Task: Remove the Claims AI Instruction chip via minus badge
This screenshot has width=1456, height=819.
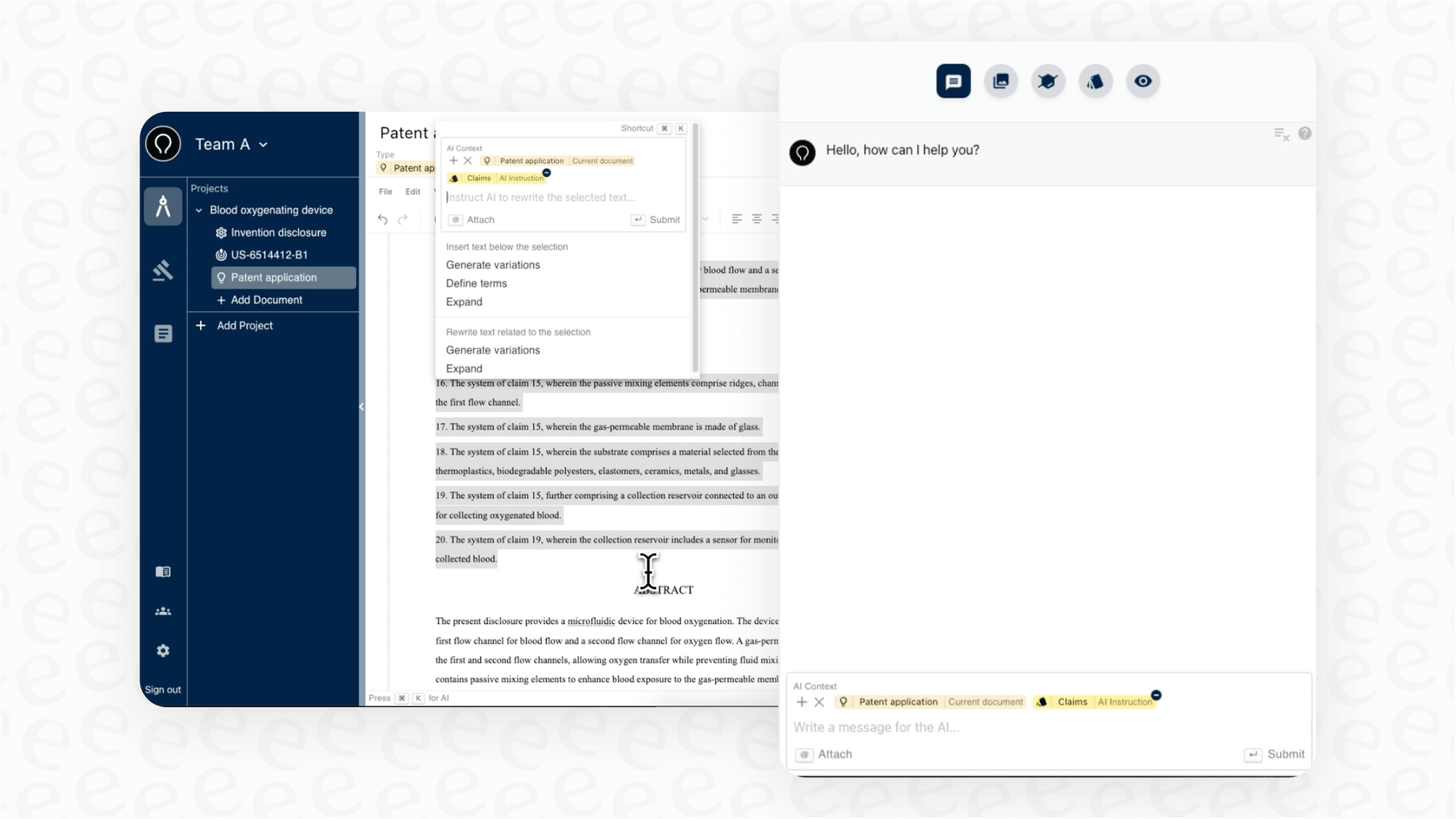Action: point(1156,695)
